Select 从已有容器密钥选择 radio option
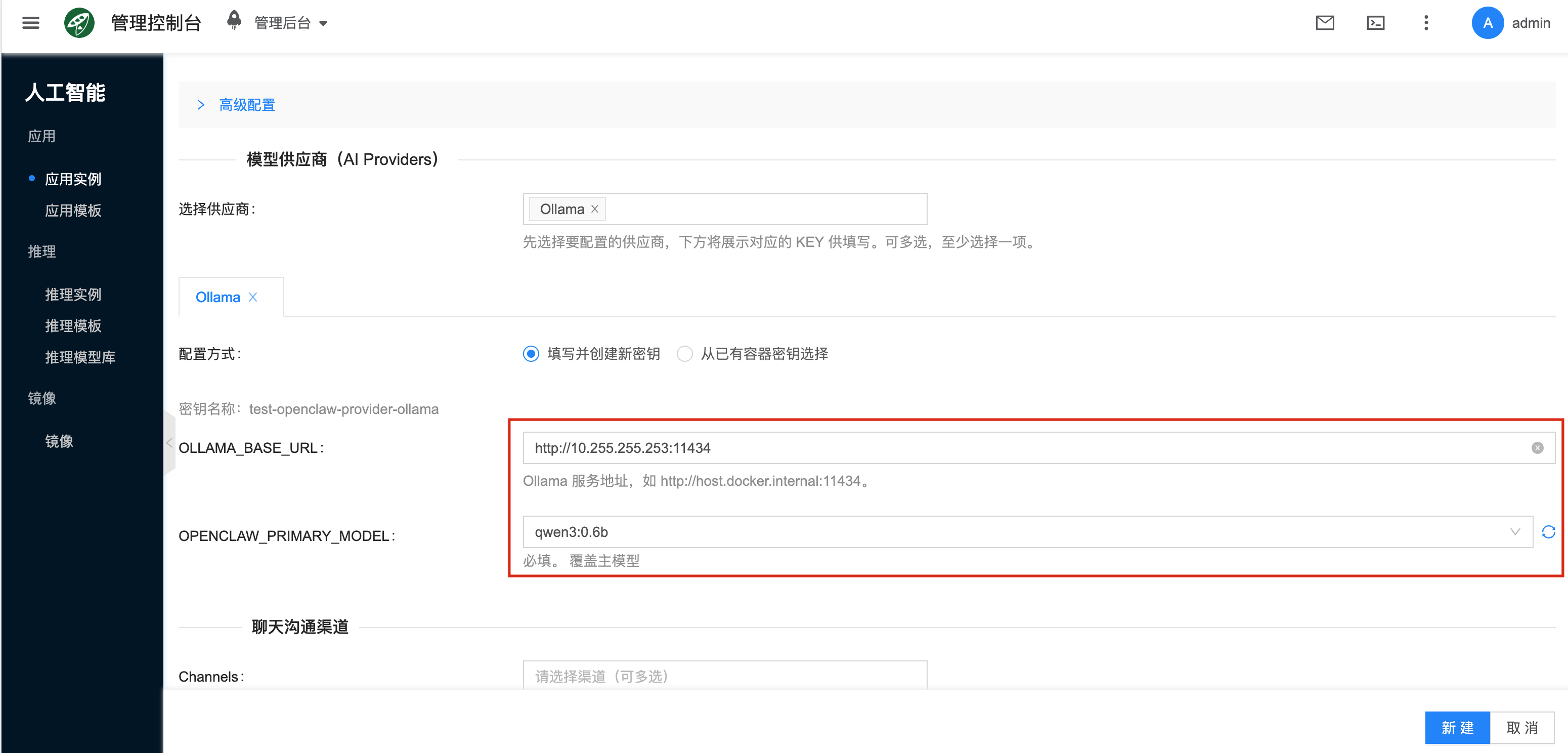 coord(684,354)
